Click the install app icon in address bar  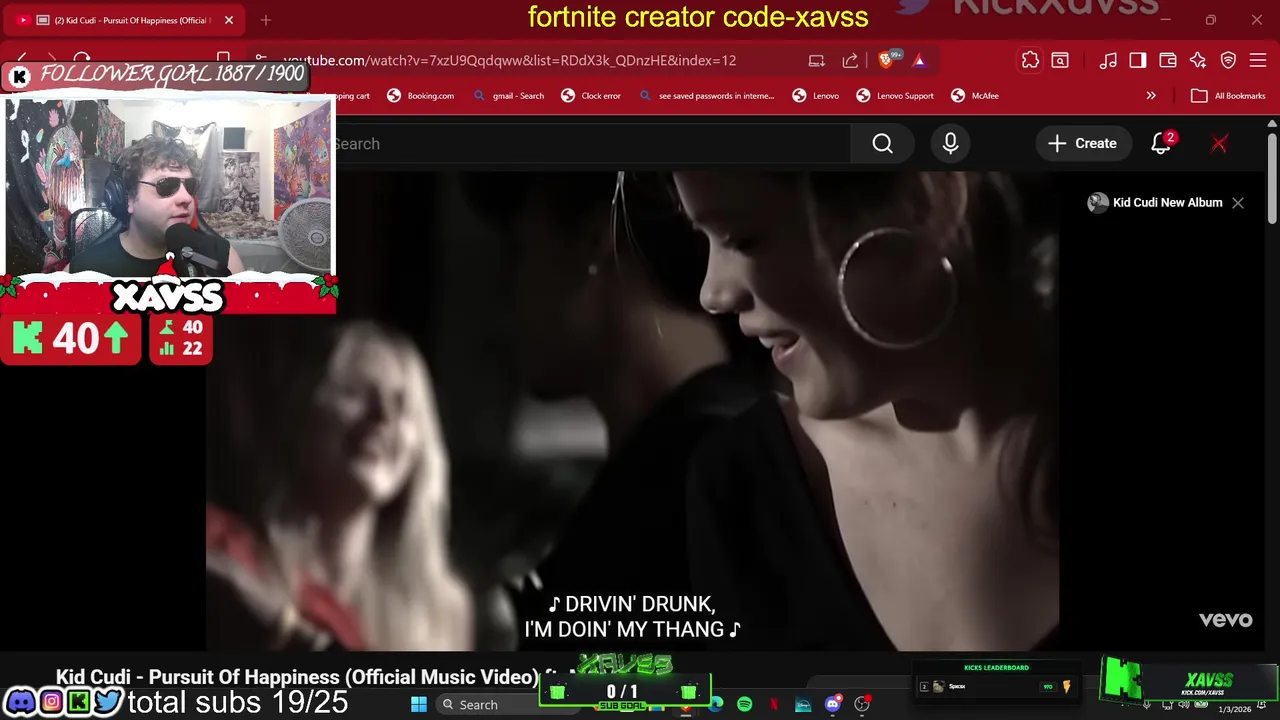[x=817, y=61]
